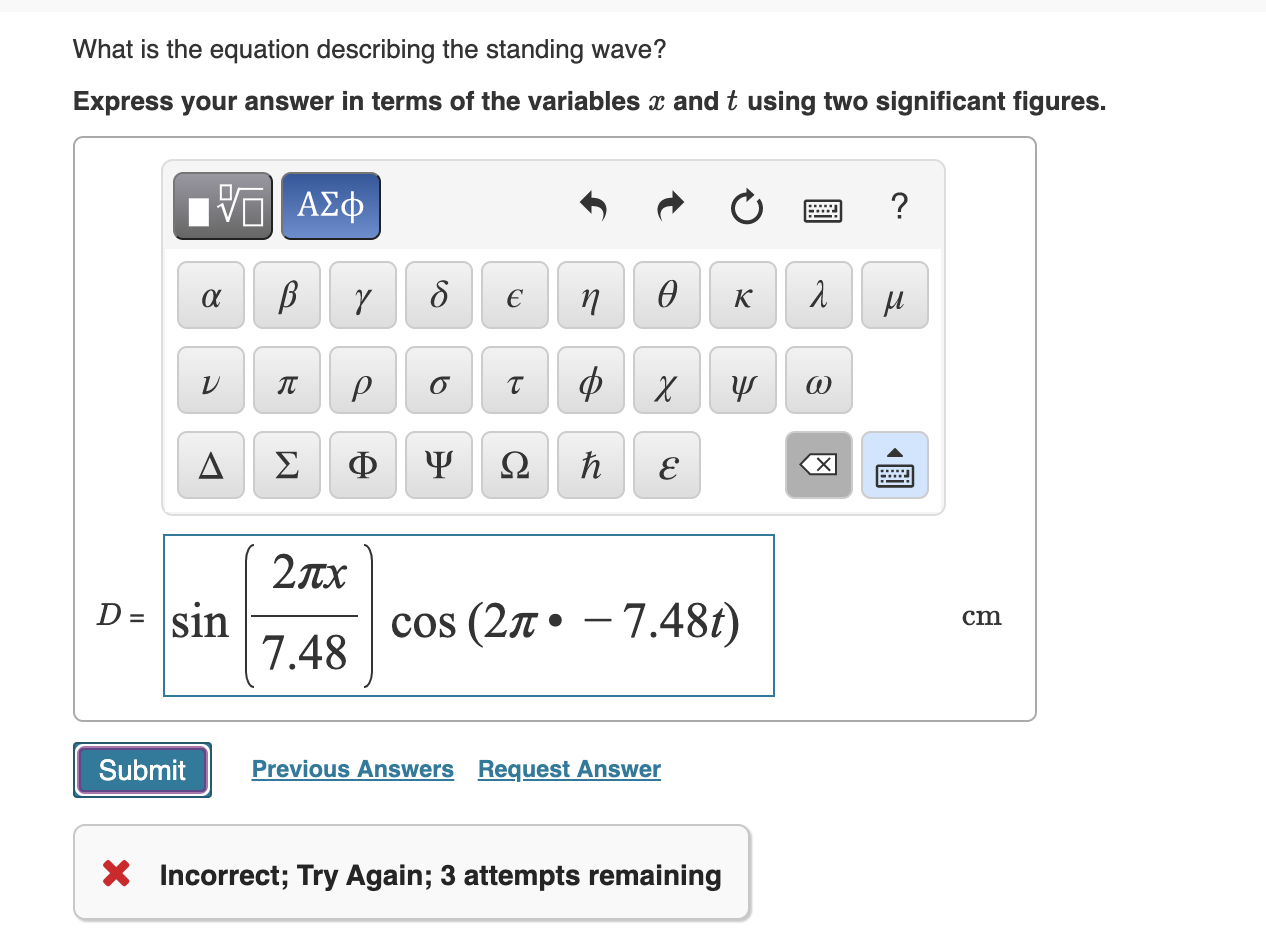Insert the θ symbol from the keypad
Screen dimensions: 1266x934
click(666, 295)
